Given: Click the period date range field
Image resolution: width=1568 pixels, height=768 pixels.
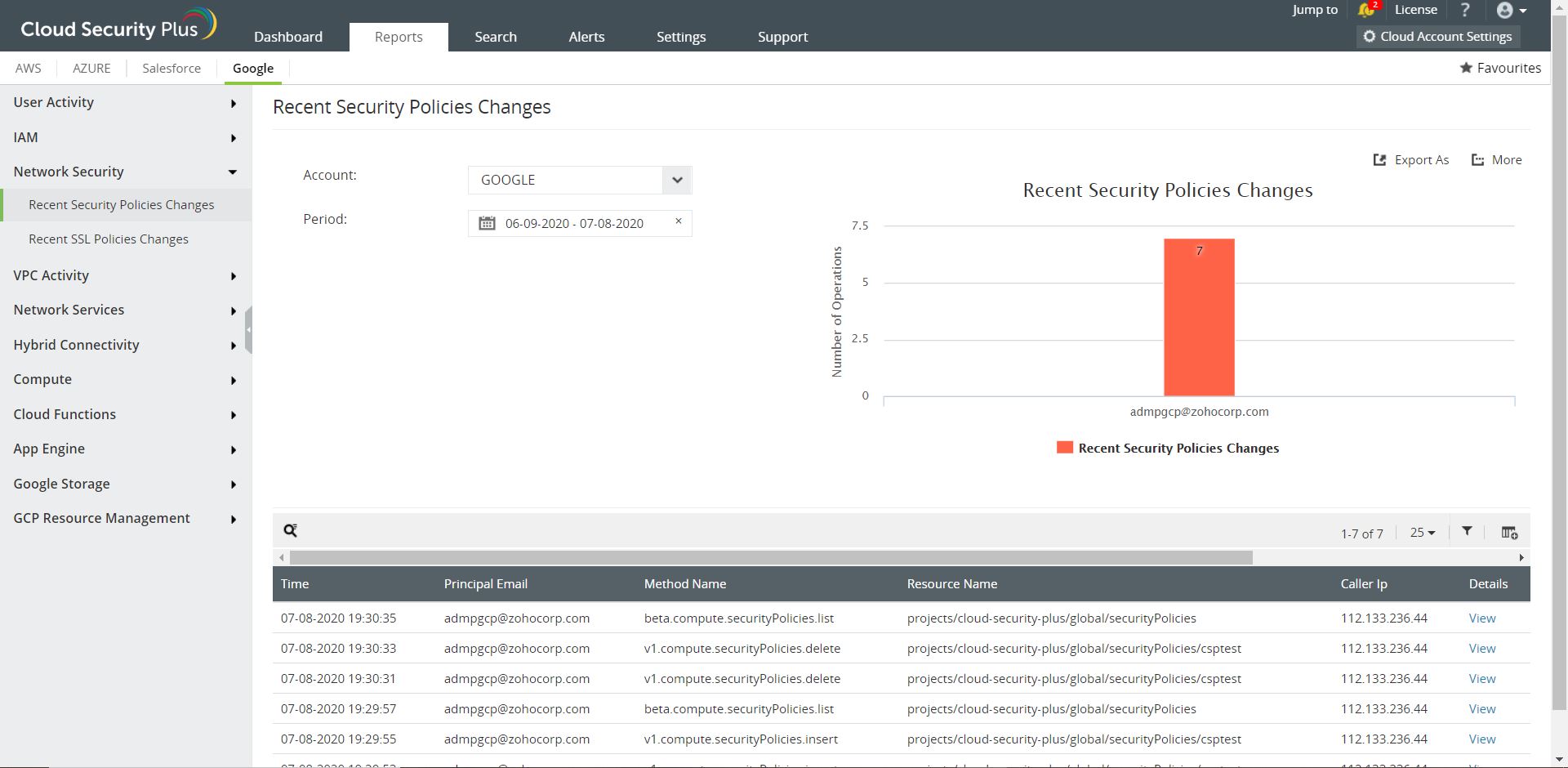Looking at the screenshot, I should [580, 223].
